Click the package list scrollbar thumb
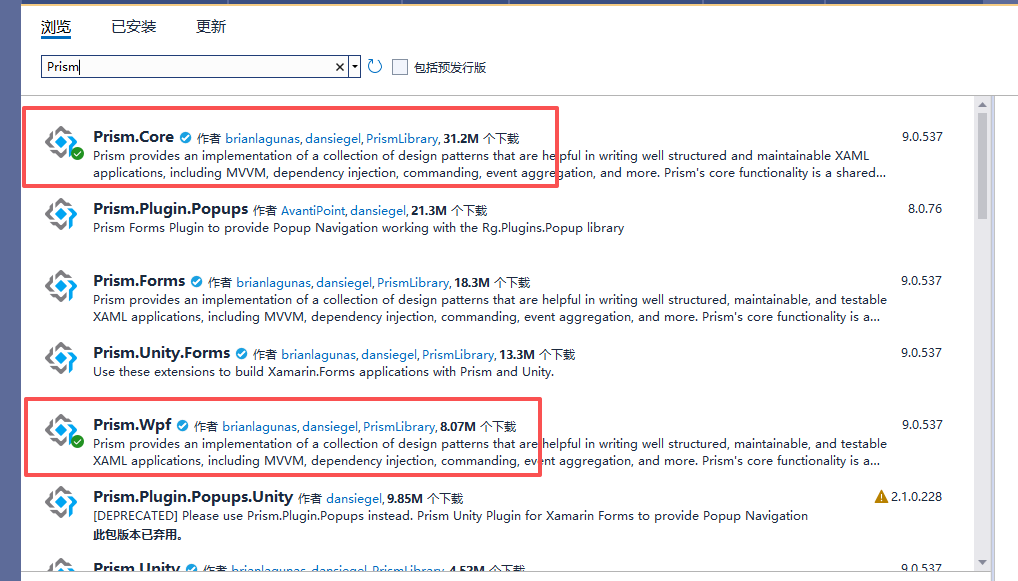Screen dimensions: 1018x581 pyautogui.click(x=982, y=166)
